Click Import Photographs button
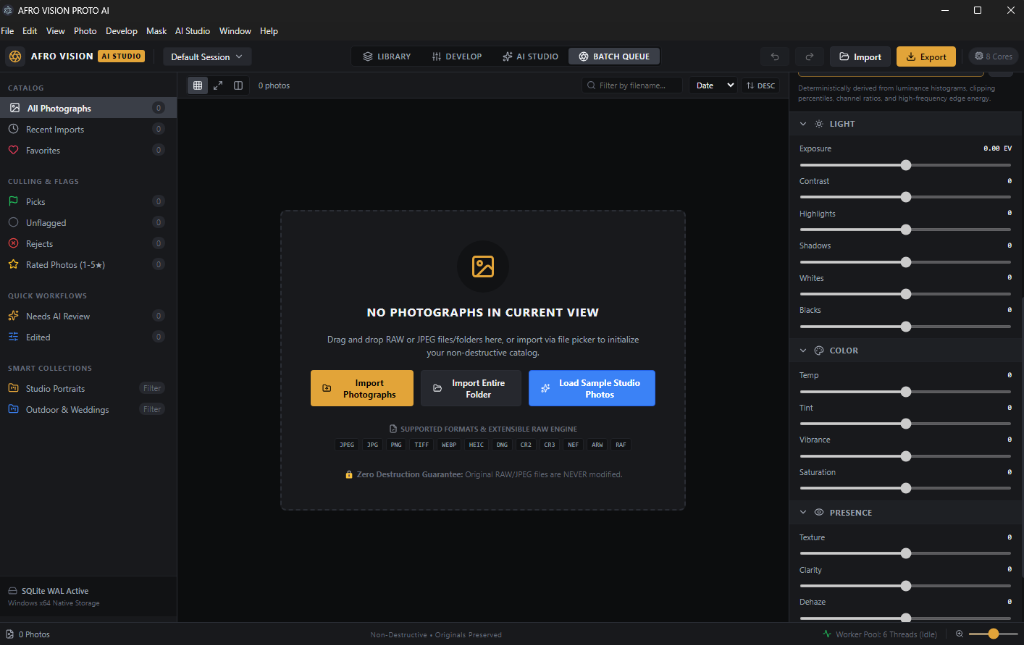1024x645 pixels. coord(362,388)
